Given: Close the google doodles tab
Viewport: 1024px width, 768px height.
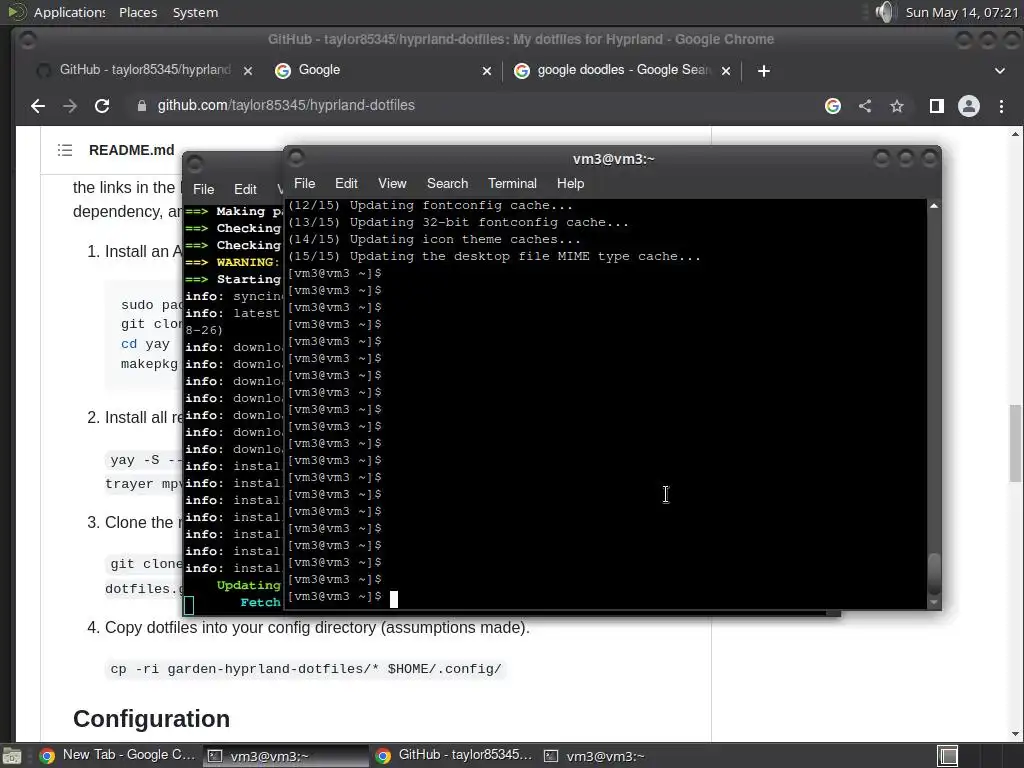Looking at the screenshot, I should (x=726, y=71).
